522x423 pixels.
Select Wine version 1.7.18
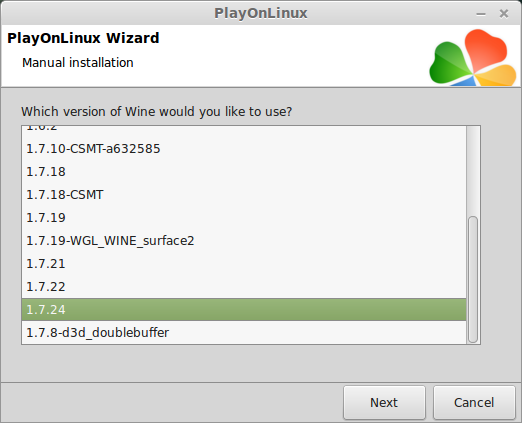(x=244, y=172)
